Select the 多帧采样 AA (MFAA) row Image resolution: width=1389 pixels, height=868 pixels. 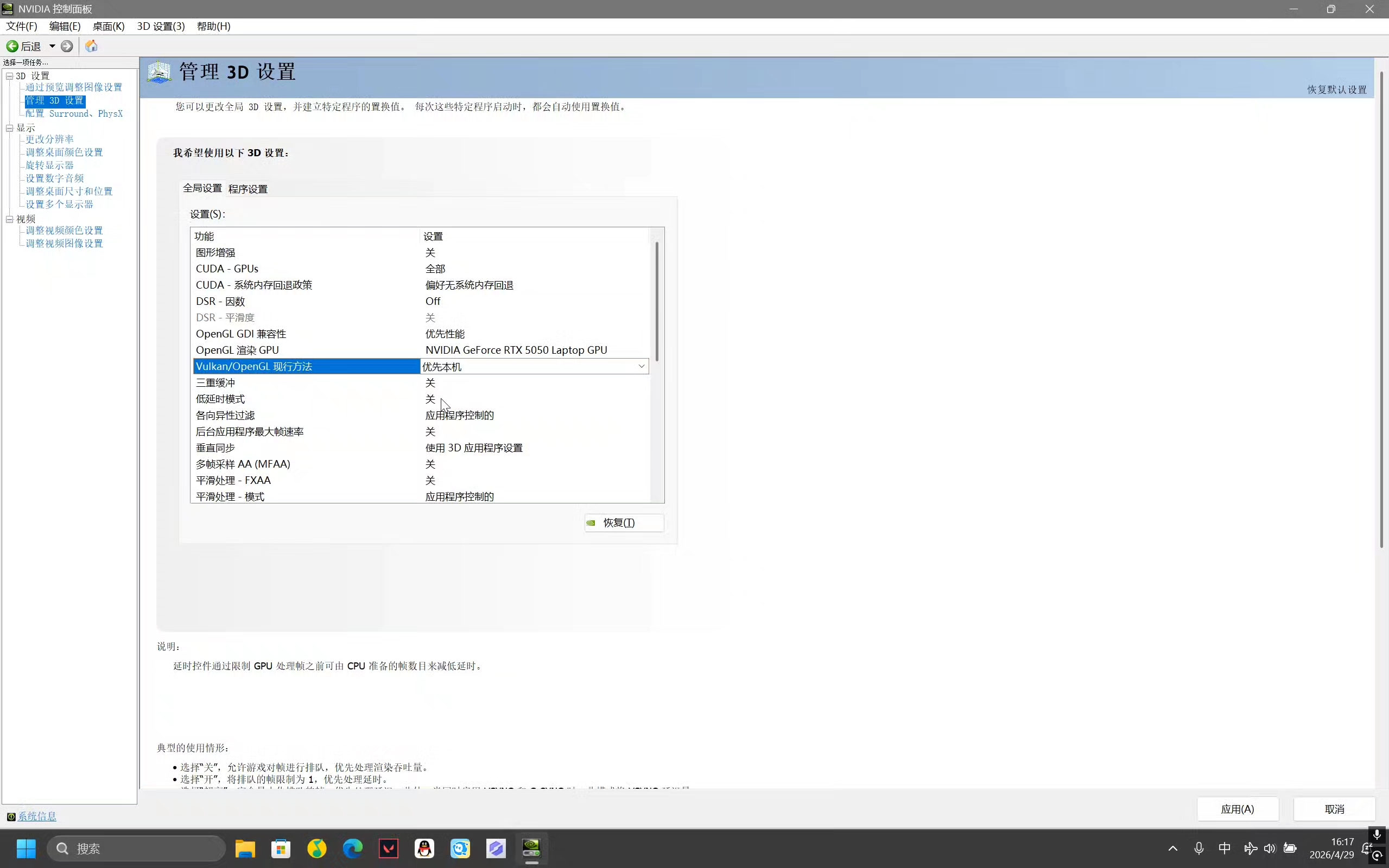pos(421,464)
